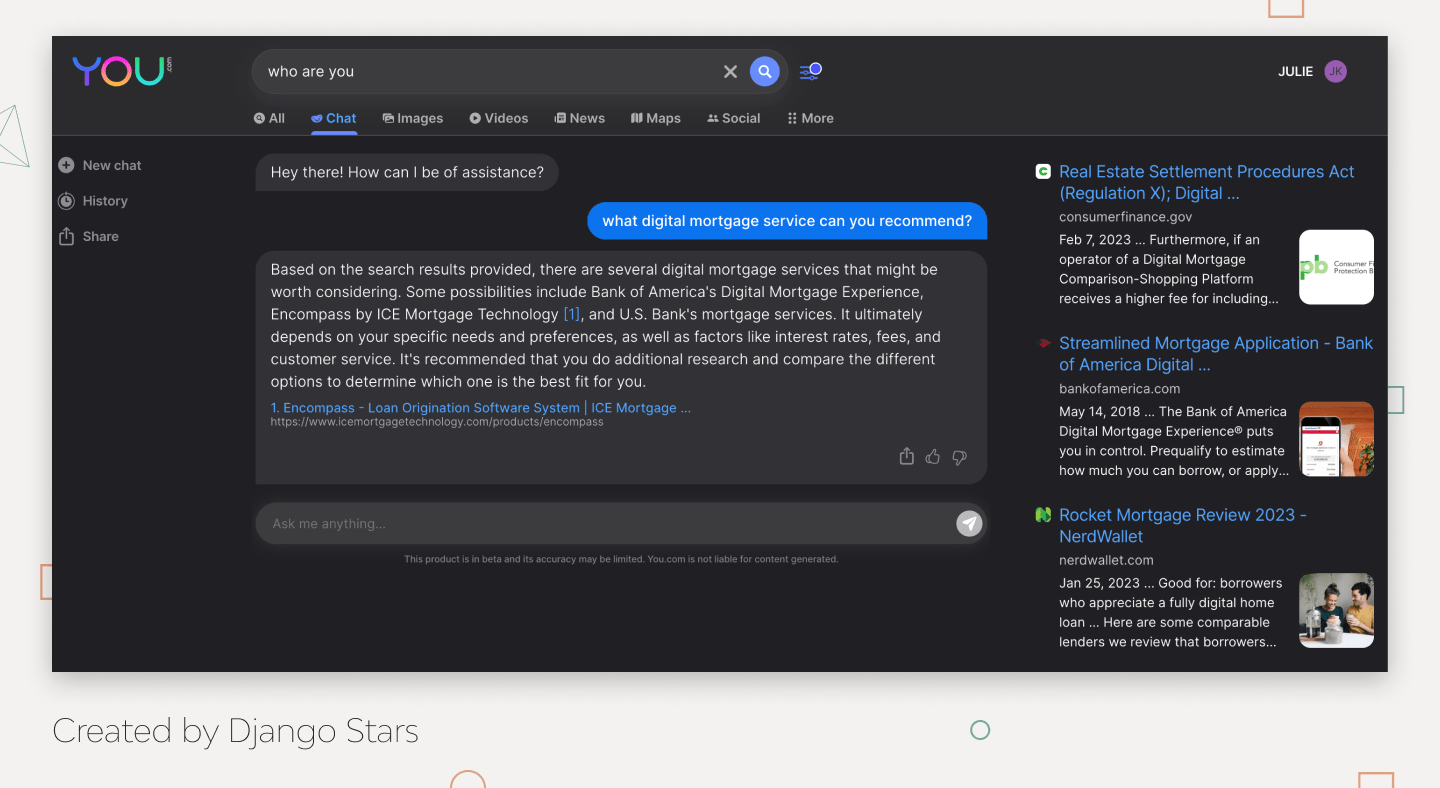Click the 'Hey there! How can I be' greeting
The image size is (1440, 788).
tap(407, 172)
